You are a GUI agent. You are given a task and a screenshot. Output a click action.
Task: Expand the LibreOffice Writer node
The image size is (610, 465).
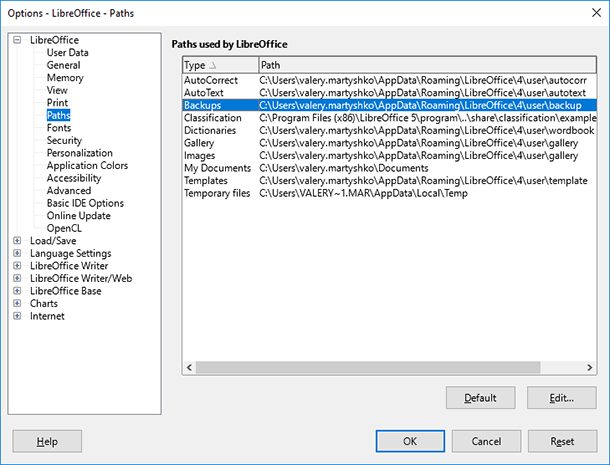17,265
